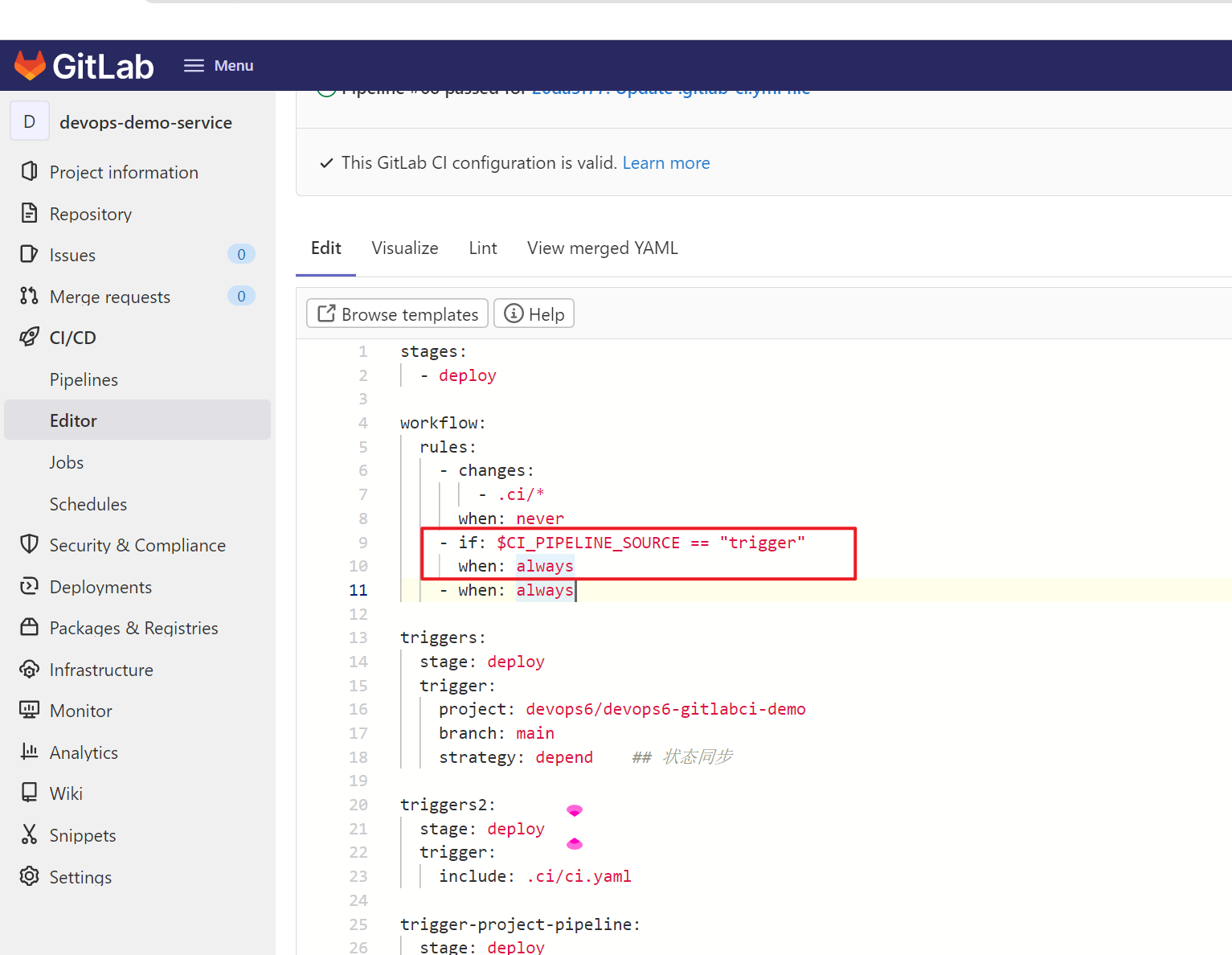Click 'trigger-project-pipeline:' on line 25
Screen dimensions: 1232x955
(520, 924)
